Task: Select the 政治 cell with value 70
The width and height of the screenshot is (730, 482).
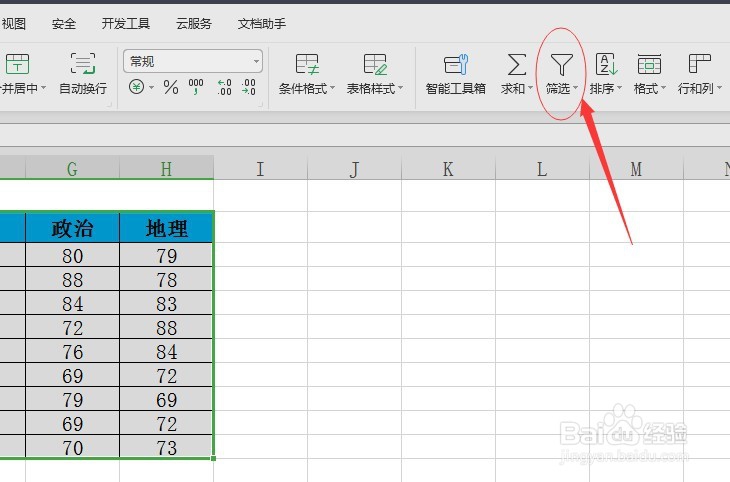Action: pyautogui.click(x=72, y=447)
